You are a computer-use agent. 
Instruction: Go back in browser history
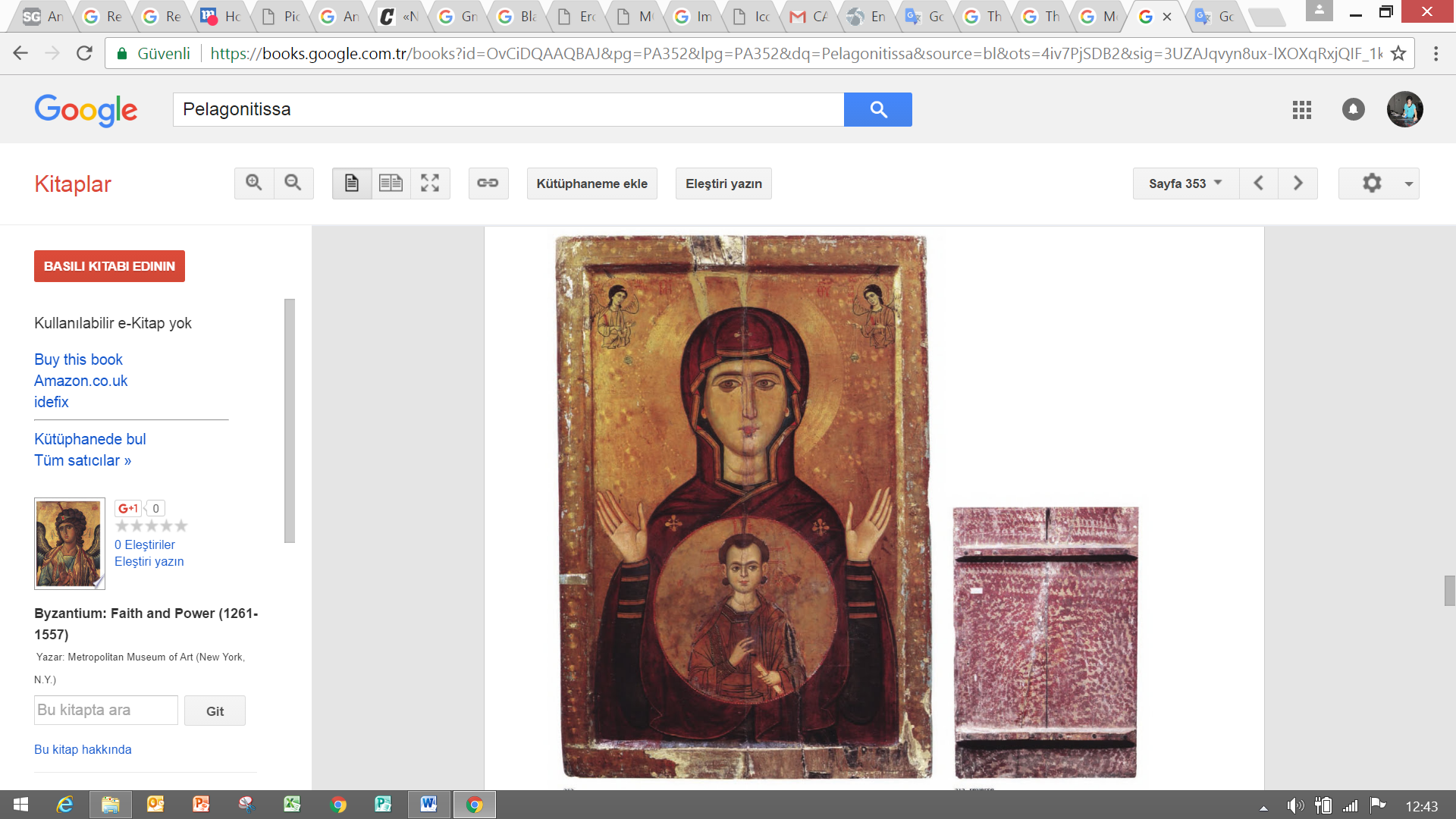[x=20, y=53]
